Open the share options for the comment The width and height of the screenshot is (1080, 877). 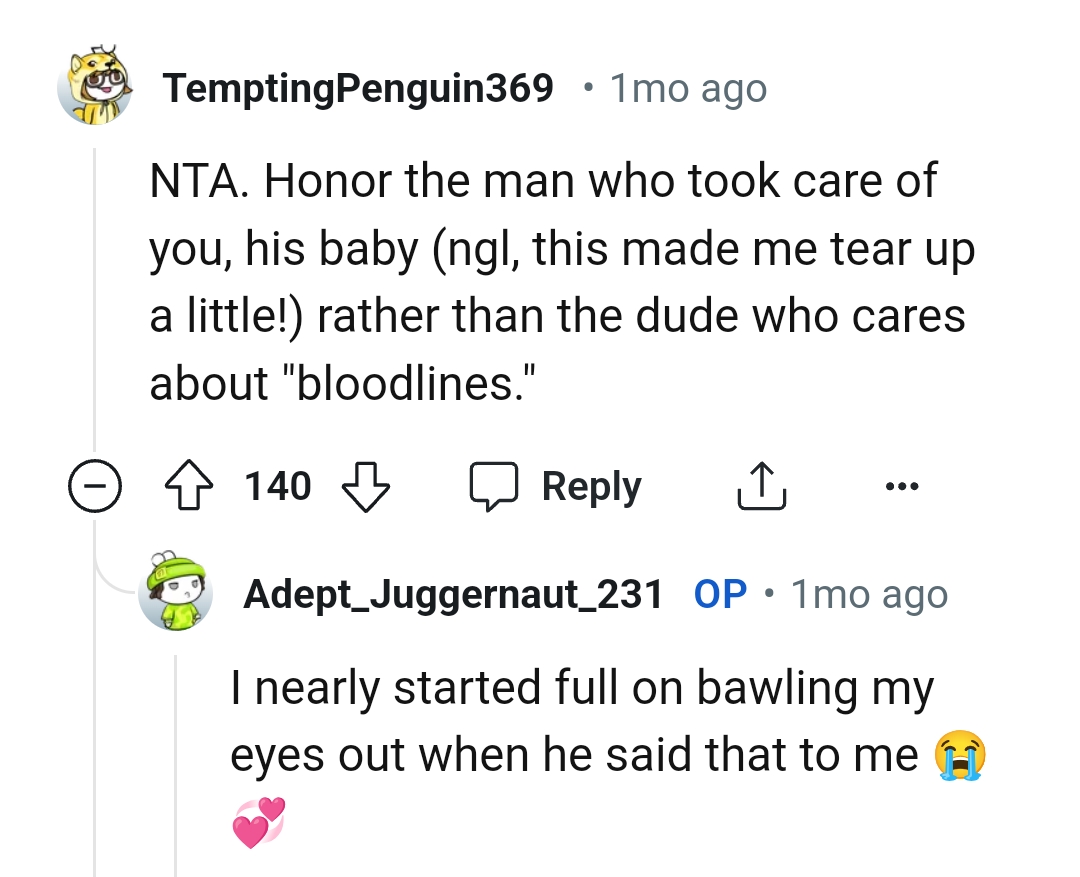[x=762, y=485]
